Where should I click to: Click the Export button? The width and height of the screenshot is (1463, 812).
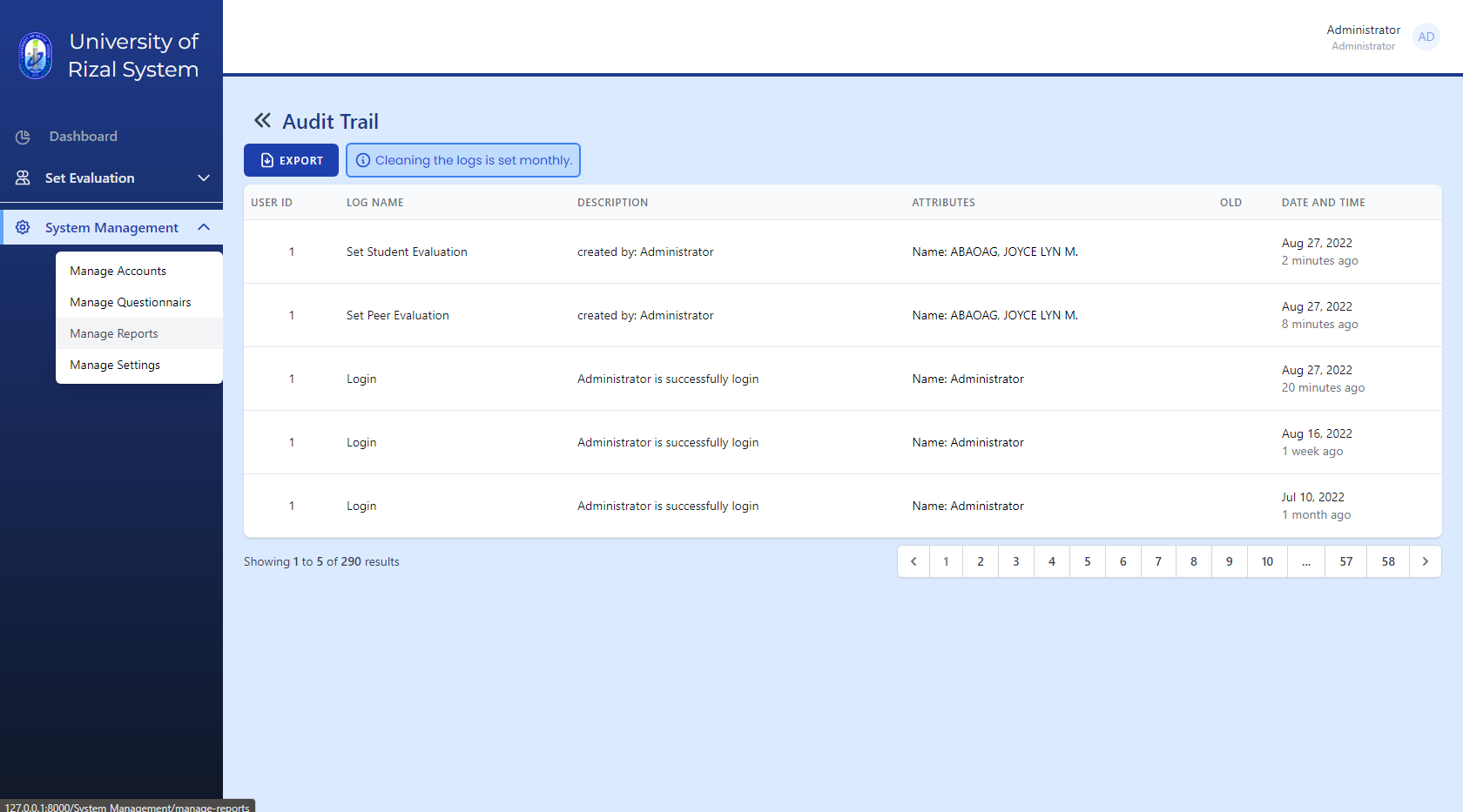pyautogui.click(x=291, y=160)
